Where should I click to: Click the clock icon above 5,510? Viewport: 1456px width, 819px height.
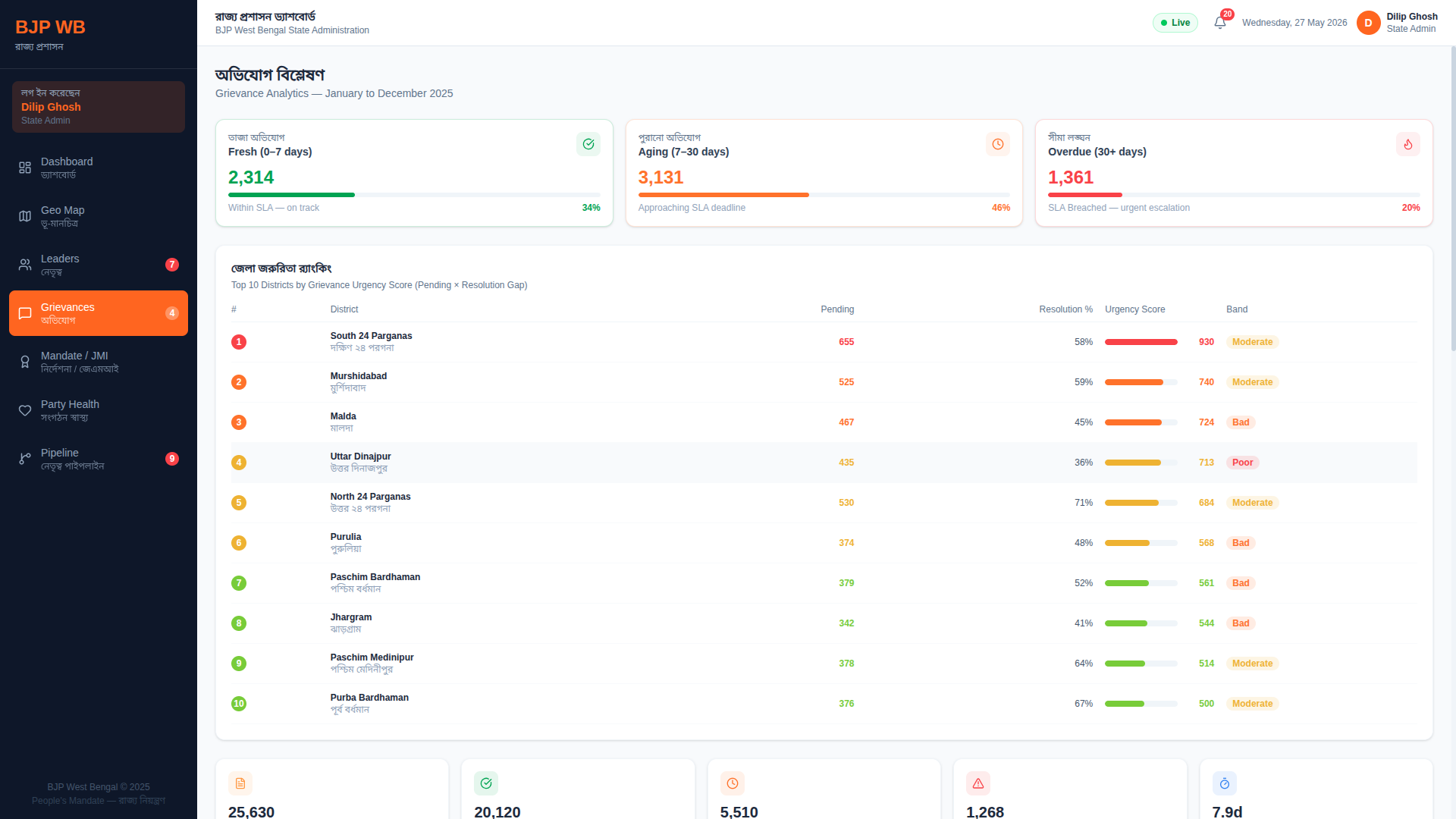(x=733, y=783)
